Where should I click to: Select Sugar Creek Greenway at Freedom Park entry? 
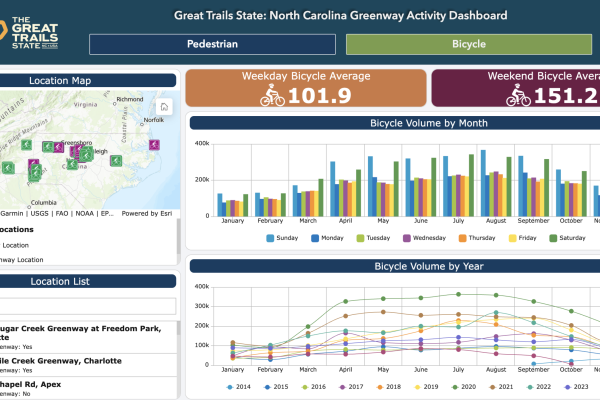pyautogui.click(x=89, y=337)
